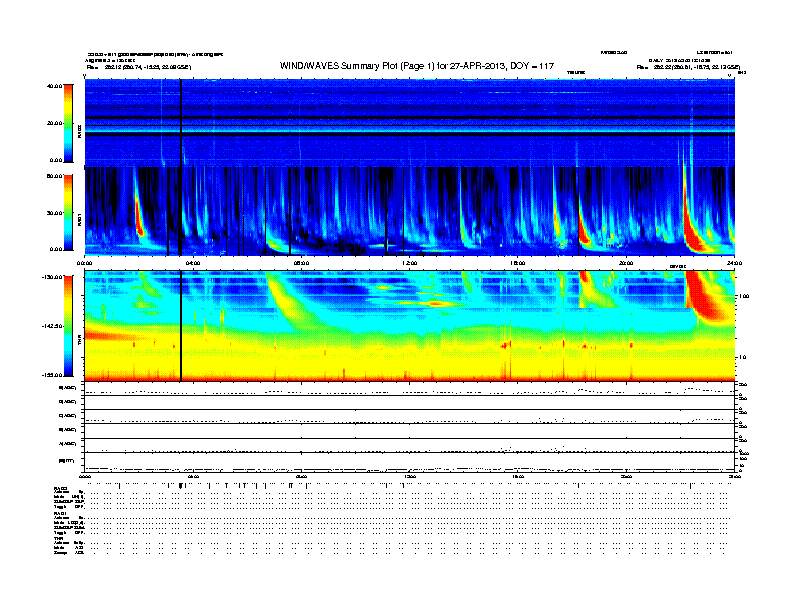Click the TNR panel color scale bar
The image size is (792, 612).
click(x=68, y=326)
